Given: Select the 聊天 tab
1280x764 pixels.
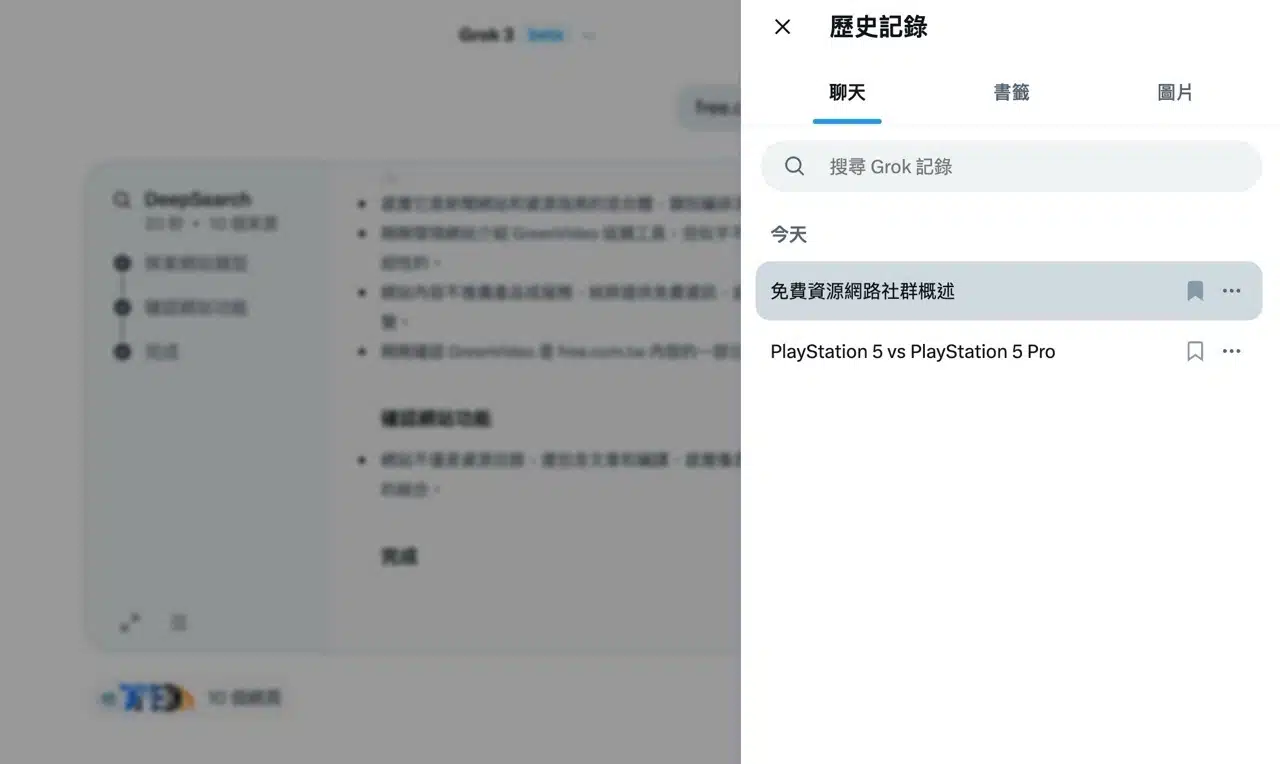Looking at the screenshot, I should pyautogui.click(x=847, y=93).
